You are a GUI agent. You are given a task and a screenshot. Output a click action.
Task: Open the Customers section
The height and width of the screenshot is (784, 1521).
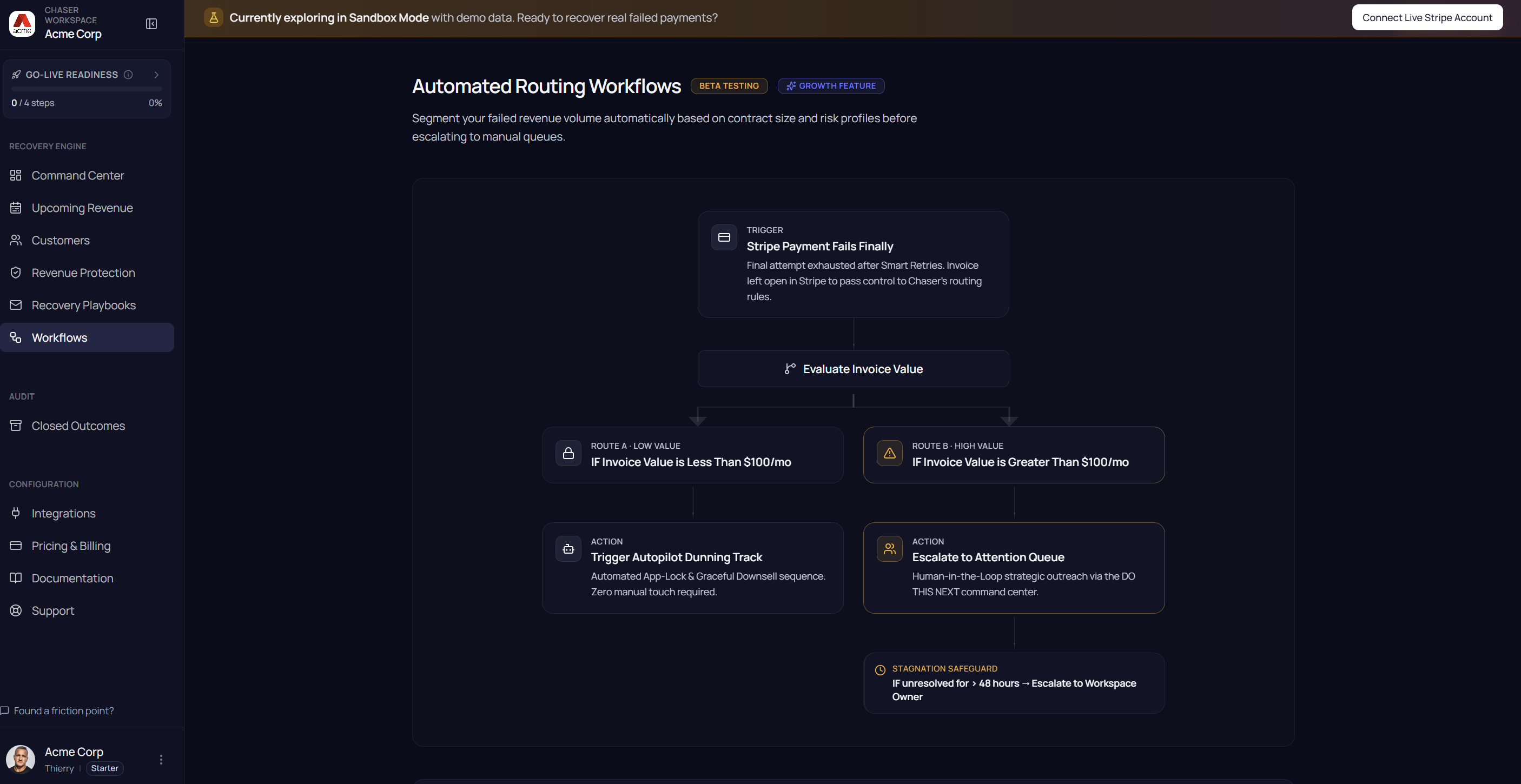click(x=87, y=240)
